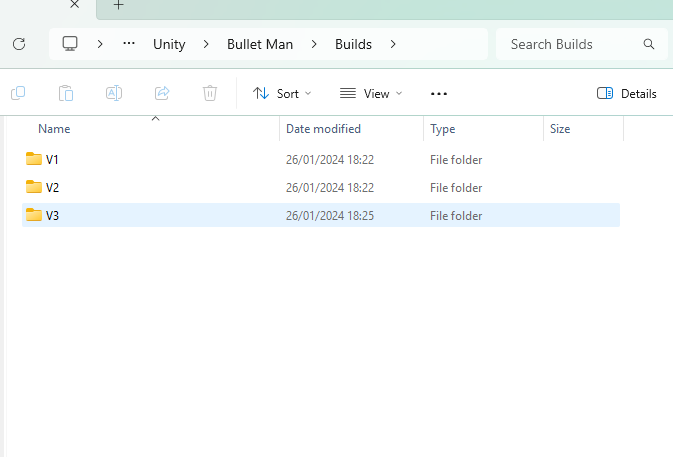Toggle the Details pane button
The width and height of the screenshot is (673, 457).
coord(627,93)
